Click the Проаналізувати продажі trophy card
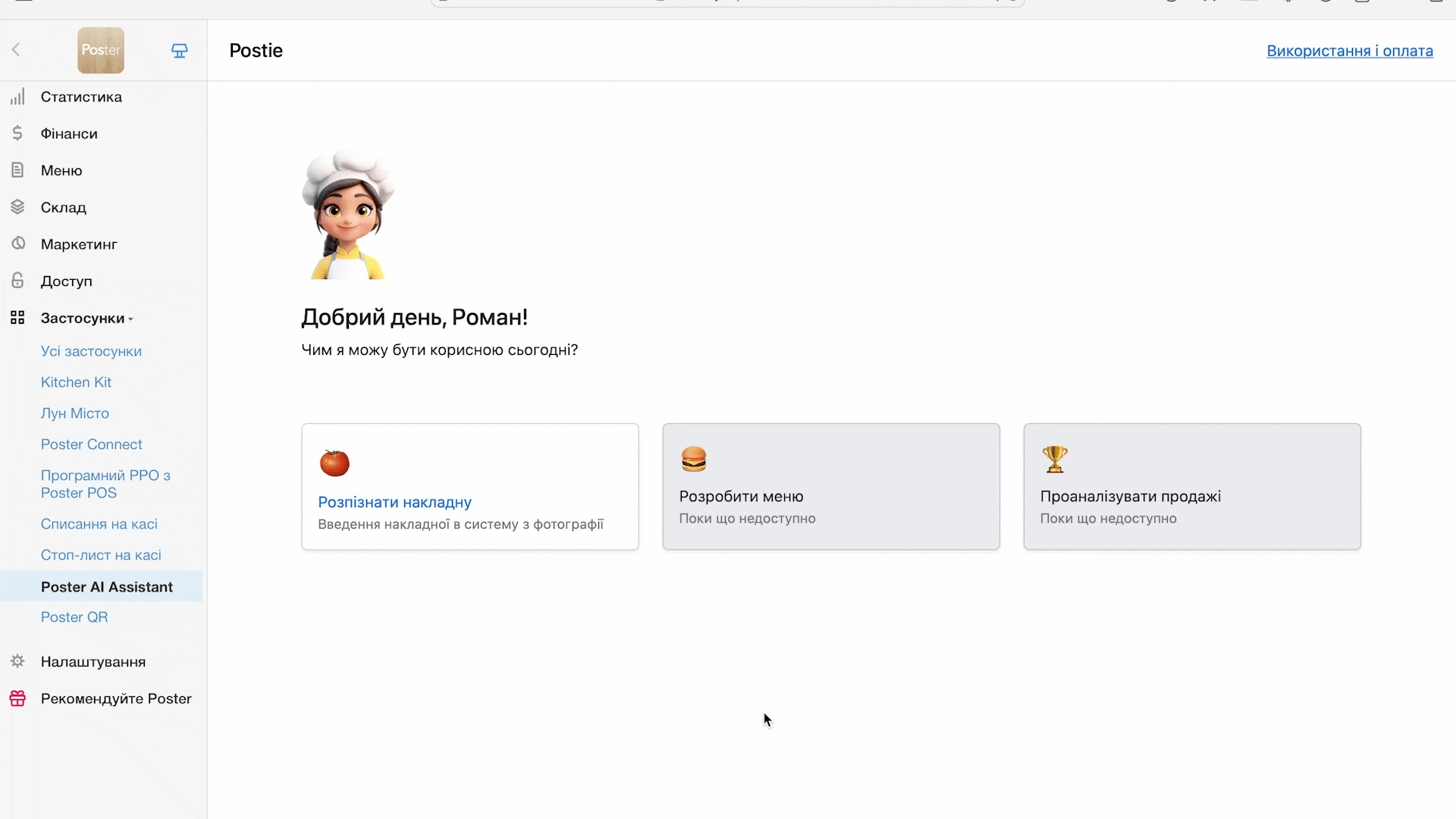 pyautogui.click(x=1191, y=487)
